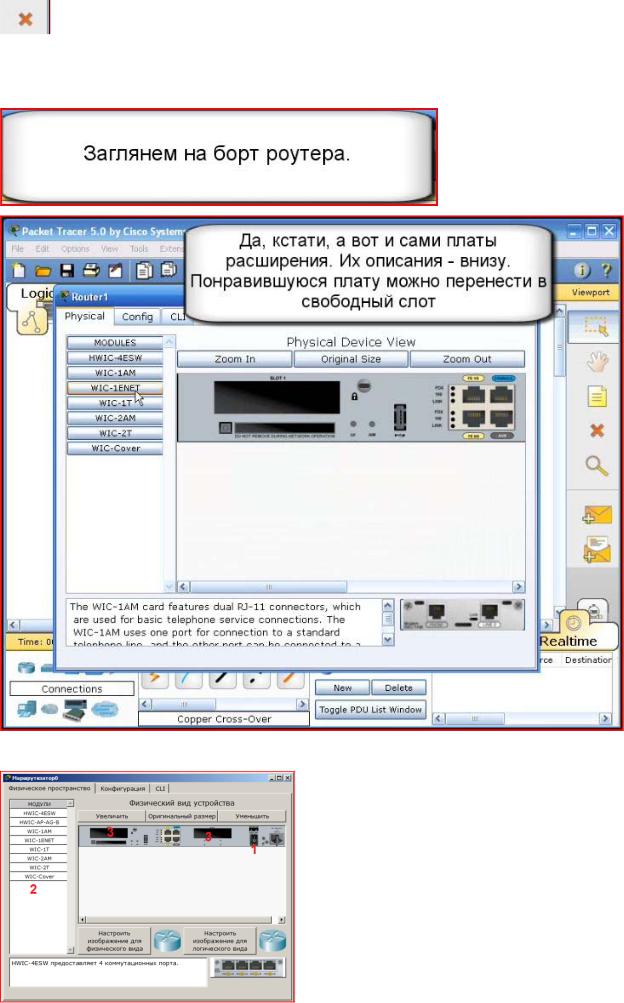Viewport: 624px width, 1003px height.
Task: Click the horizontal scrollbar under device view
Action: pos(350,587)
